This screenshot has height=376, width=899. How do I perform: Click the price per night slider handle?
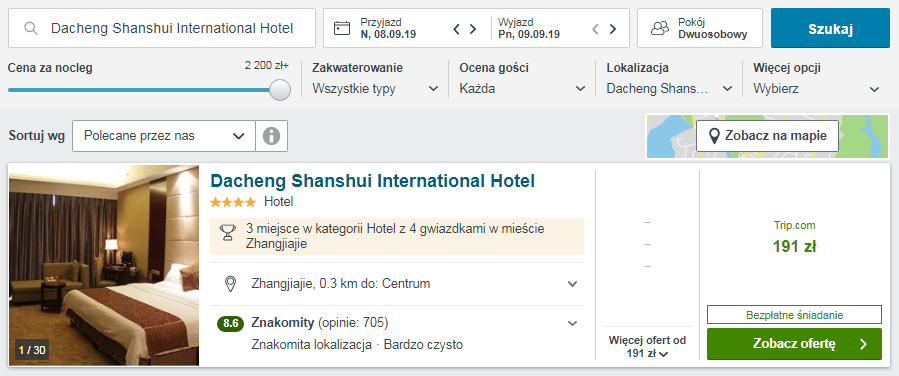(x=280, y=90)
